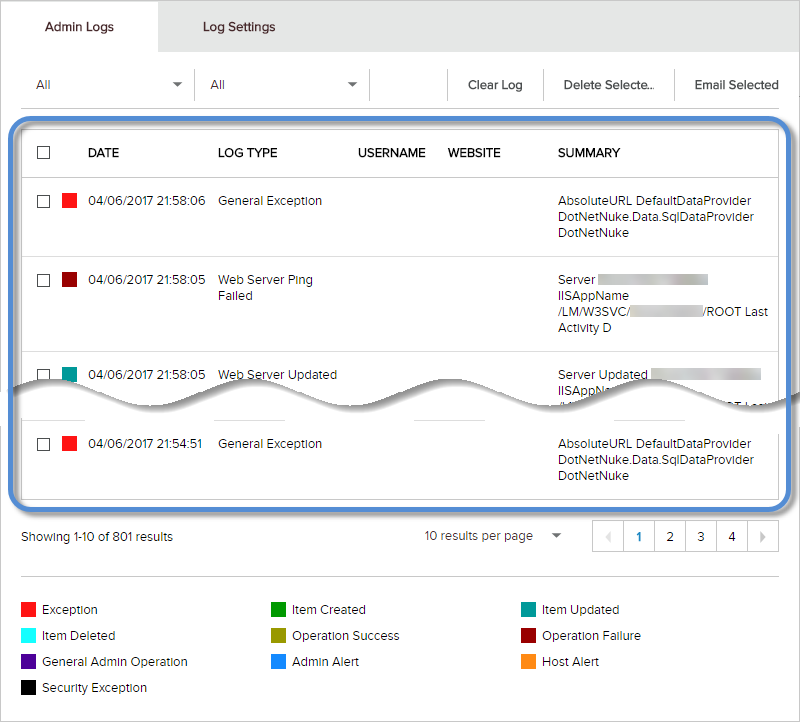The image size is (800, 722).
Task: Check the Web Server Updated row checkbox
Action: pyautogui.click(x=43, y=375)
